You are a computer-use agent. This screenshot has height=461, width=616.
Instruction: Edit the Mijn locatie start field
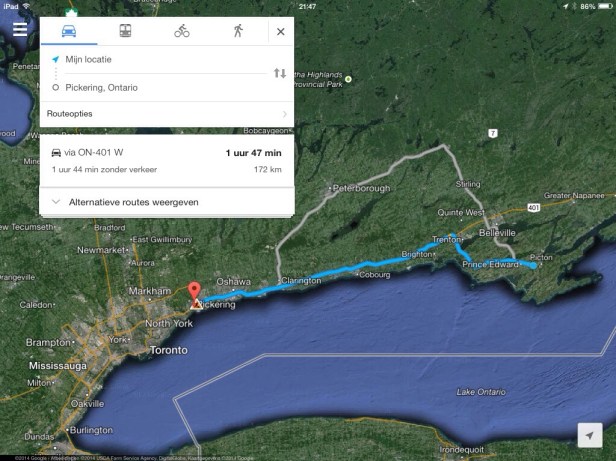click(160, 60)
